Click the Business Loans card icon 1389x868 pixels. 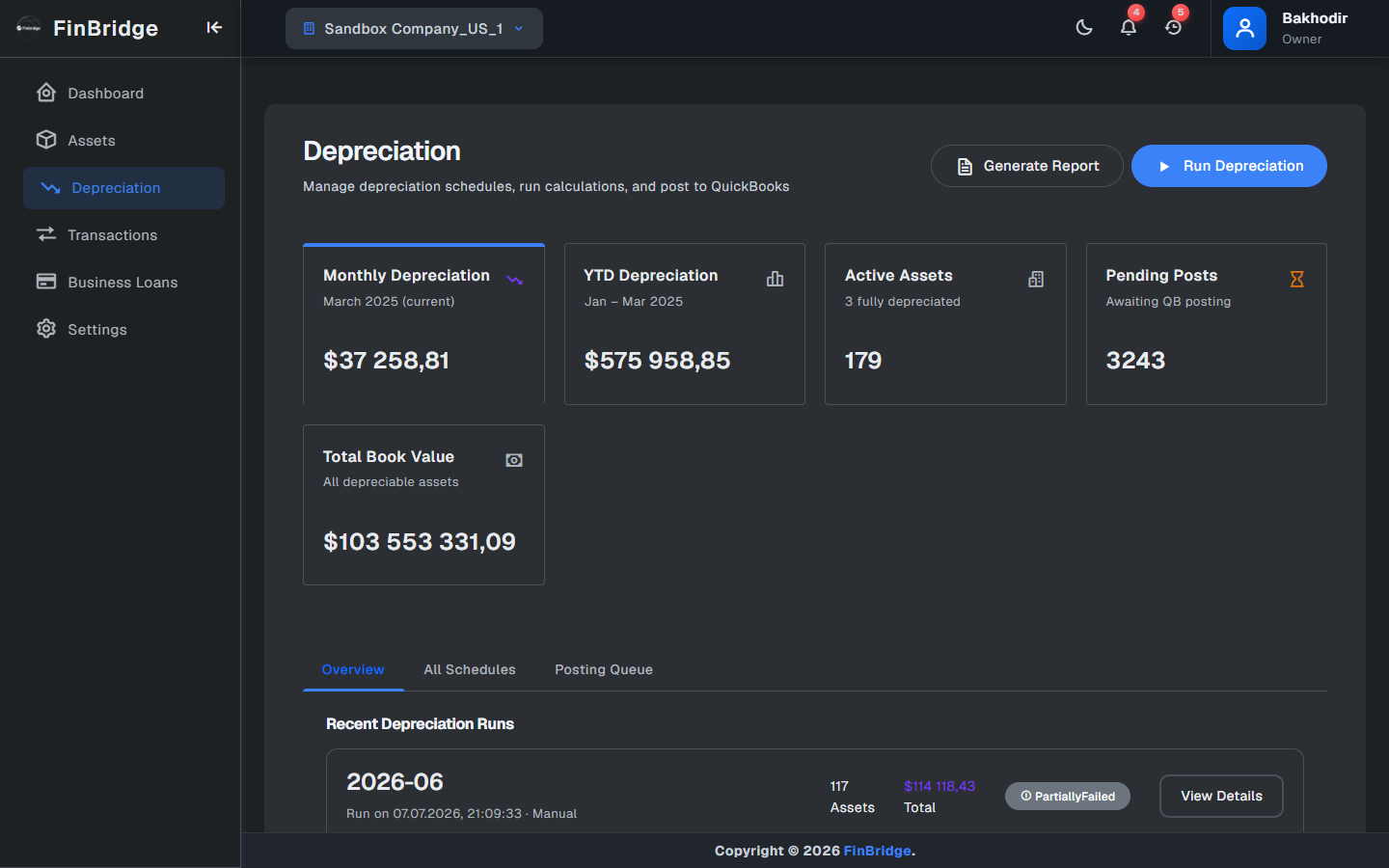pos(46,282)
